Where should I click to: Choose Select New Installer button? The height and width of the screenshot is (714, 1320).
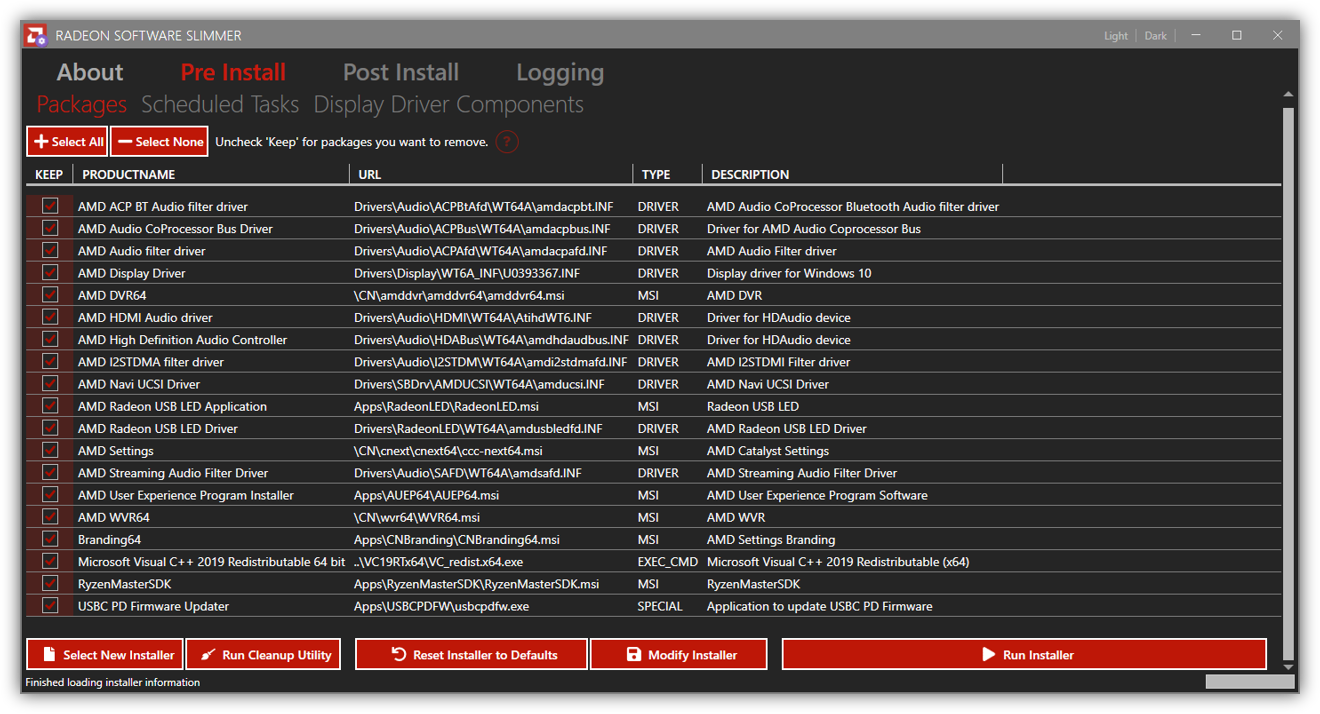click(x=105, y=655)
